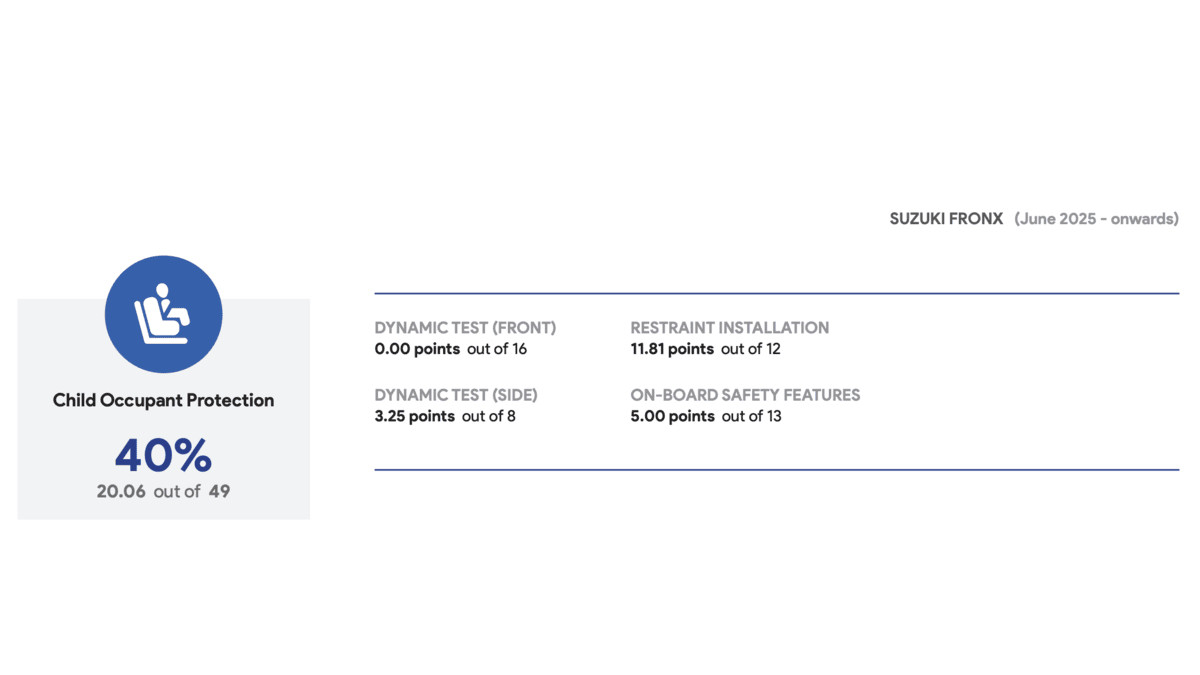1200x675 pixels.
Task: Click the June 2025 - onwards text
Action: coord(1096,218)
